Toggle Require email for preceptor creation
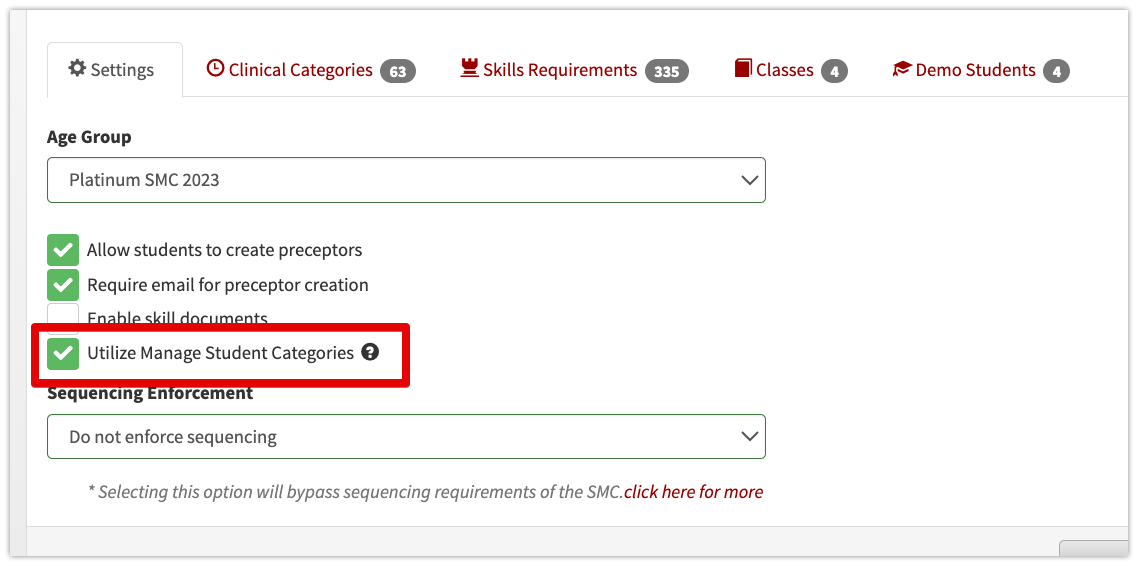The height and width of the screenshot is (566, 1138). tap(63, 284)
